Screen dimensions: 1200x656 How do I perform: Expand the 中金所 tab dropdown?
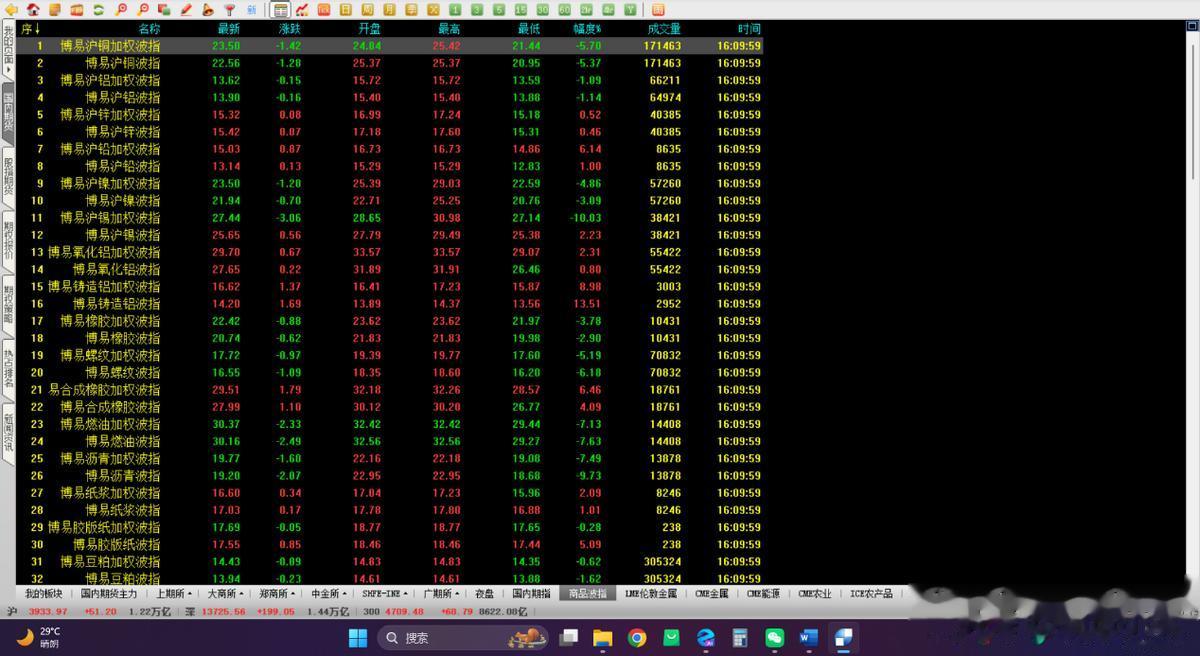pos(342,593)
